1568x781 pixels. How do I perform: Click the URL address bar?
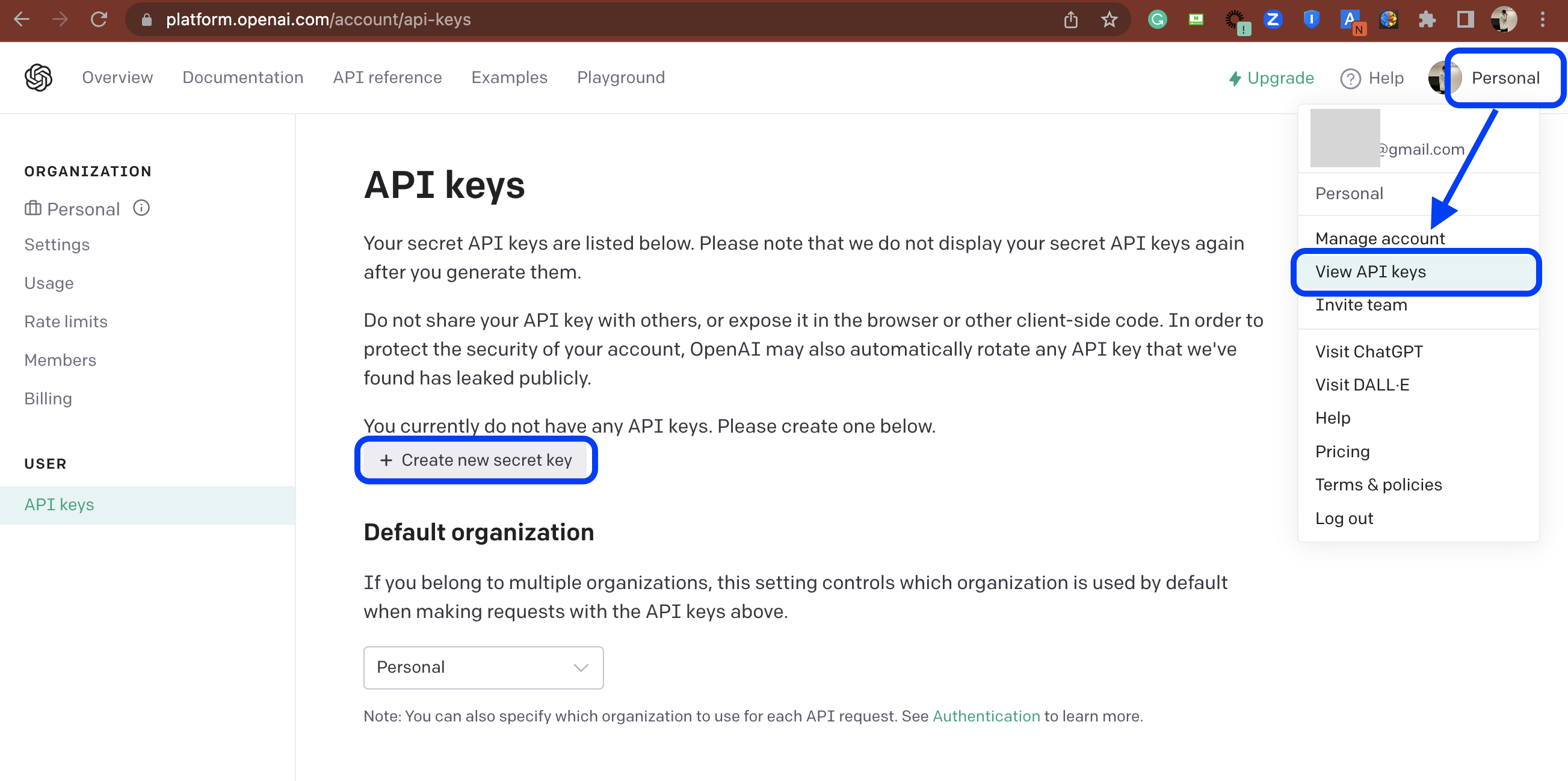[x=548, y=19]
